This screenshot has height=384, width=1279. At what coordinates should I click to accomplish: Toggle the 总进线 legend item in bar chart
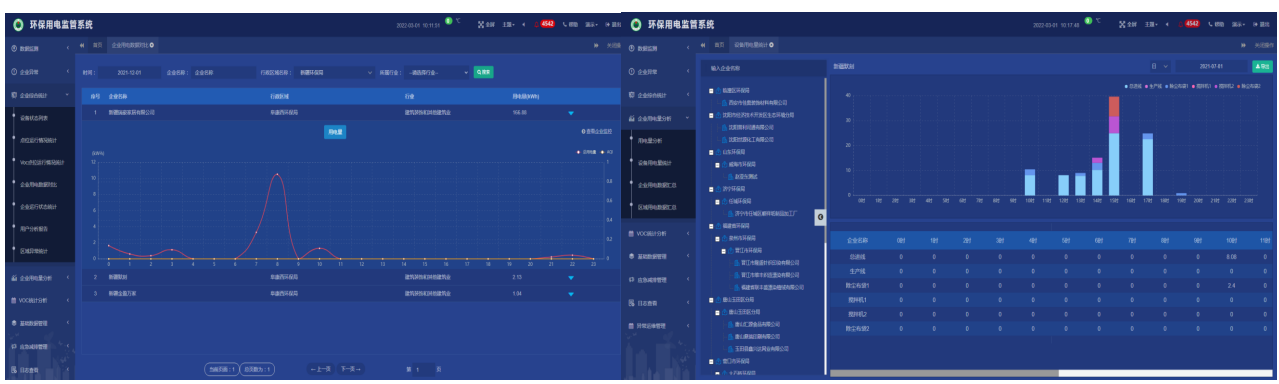pos(1134,86)
